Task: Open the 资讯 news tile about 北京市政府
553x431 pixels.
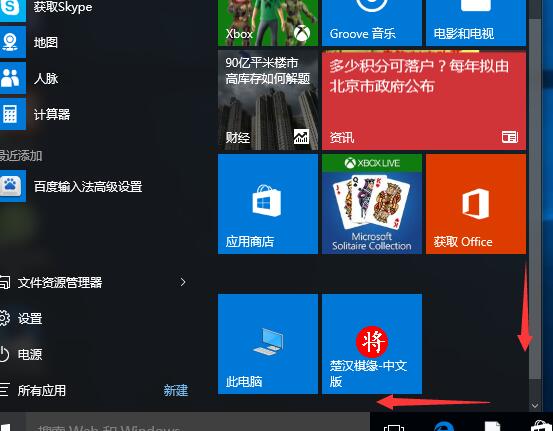Action: [x=424, y=100]
